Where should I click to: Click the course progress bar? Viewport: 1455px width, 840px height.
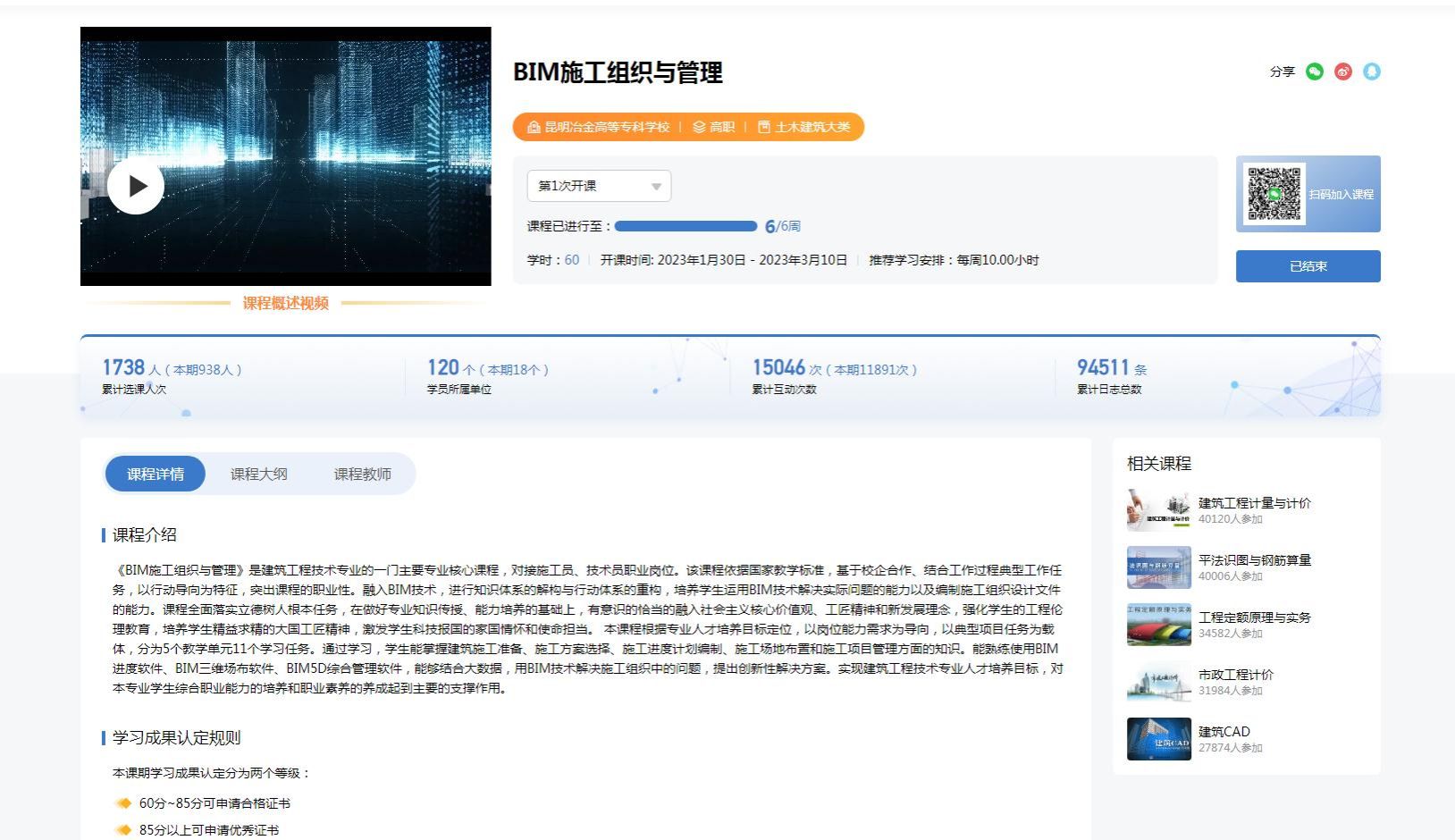[685, 226]
